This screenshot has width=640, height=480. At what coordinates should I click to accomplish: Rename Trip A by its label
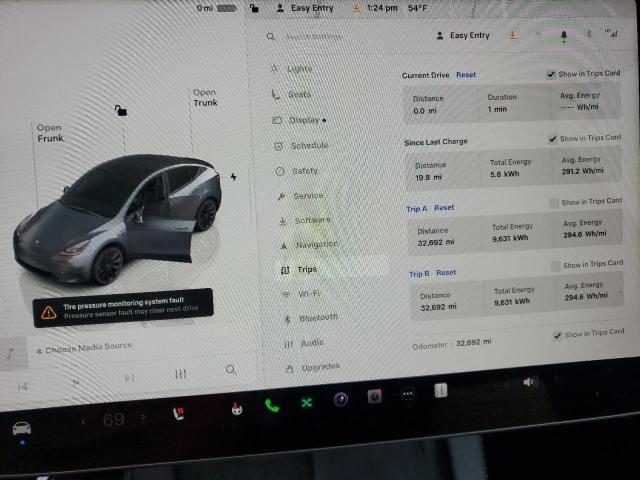coord(416,209)
